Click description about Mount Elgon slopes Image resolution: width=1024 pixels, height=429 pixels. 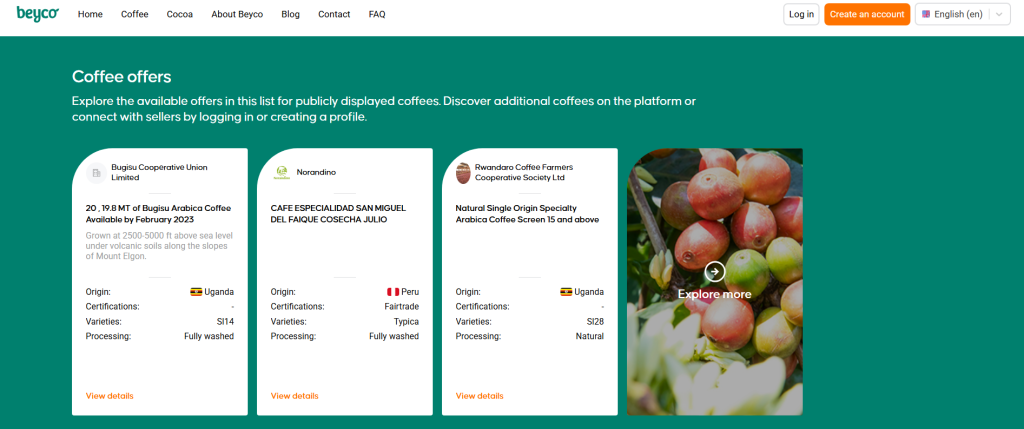pos(159,246)
